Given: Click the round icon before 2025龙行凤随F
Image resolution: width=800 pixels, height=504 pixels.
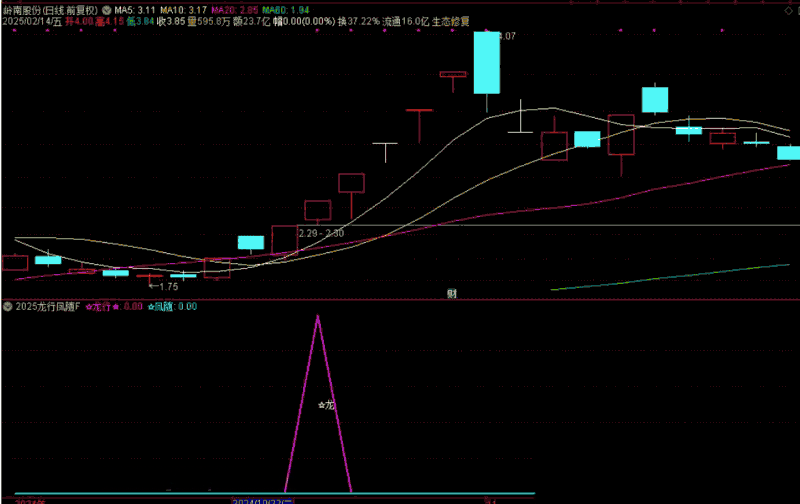Looking at the screenshot, I should tap(8, 307).
